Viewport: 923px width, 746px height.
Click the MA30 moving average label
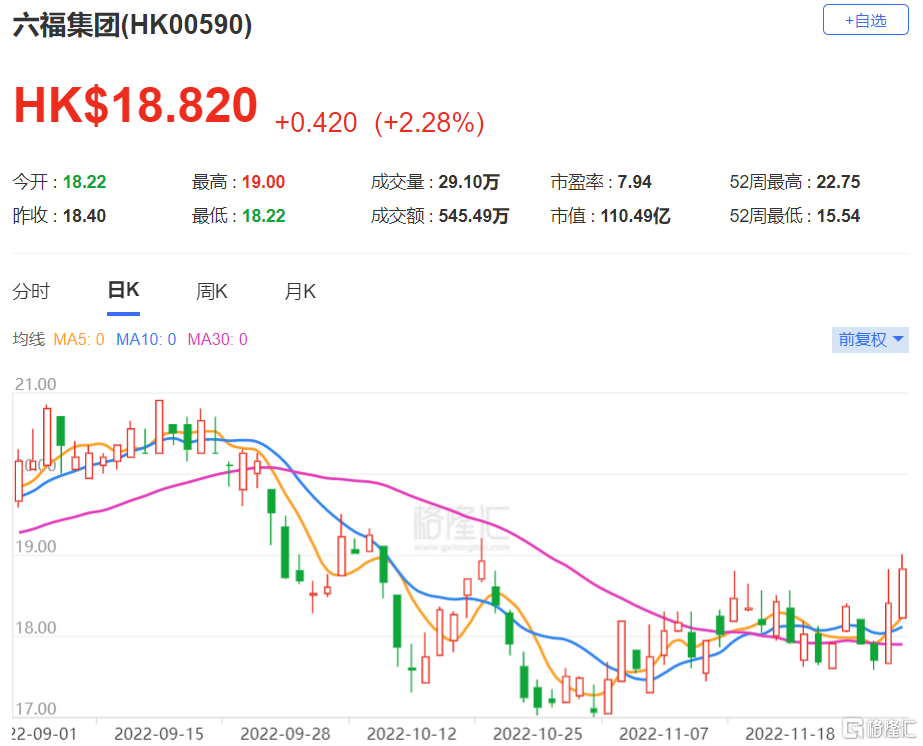(x=217, y=339)
